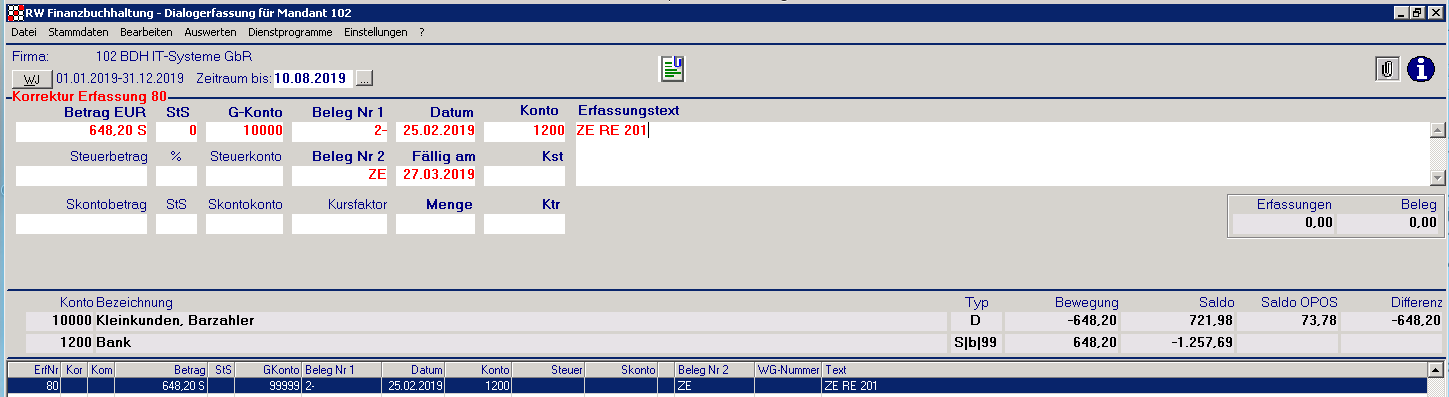Screen dimensions: 1449x397
Task: Click the Erfassungstext field ZE RE 201
Action: 1003,154
